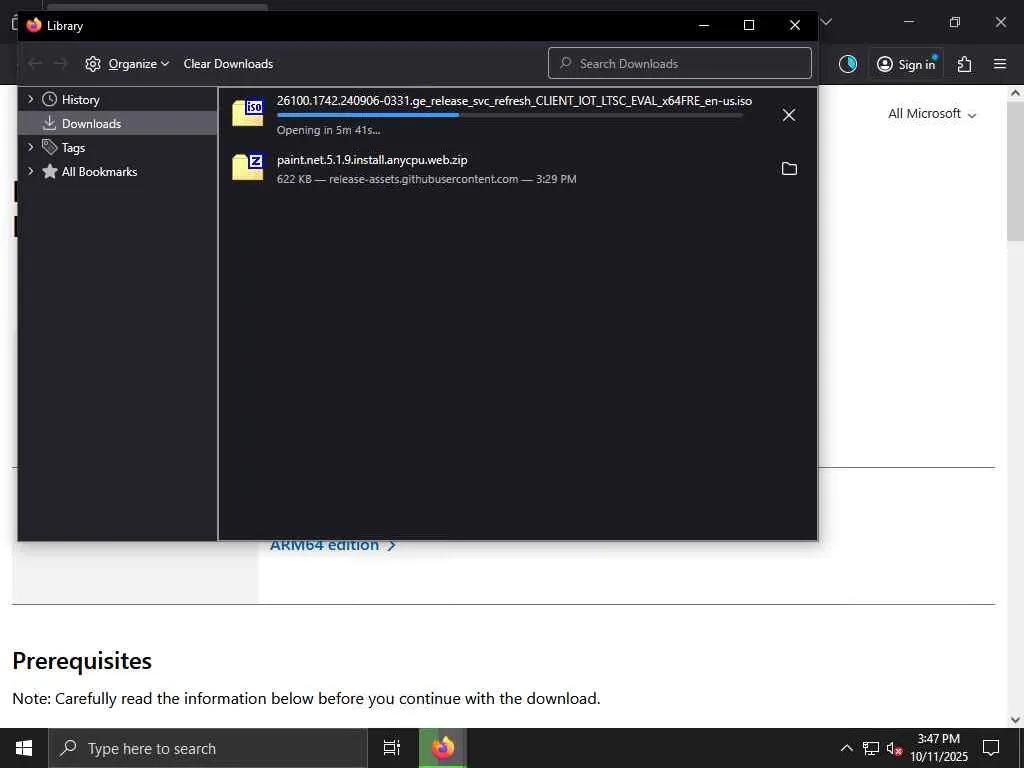The image size is (1024, 768).
Task: Select the ISO download file name
Action: pyautogui.click(x=514, y=101)
